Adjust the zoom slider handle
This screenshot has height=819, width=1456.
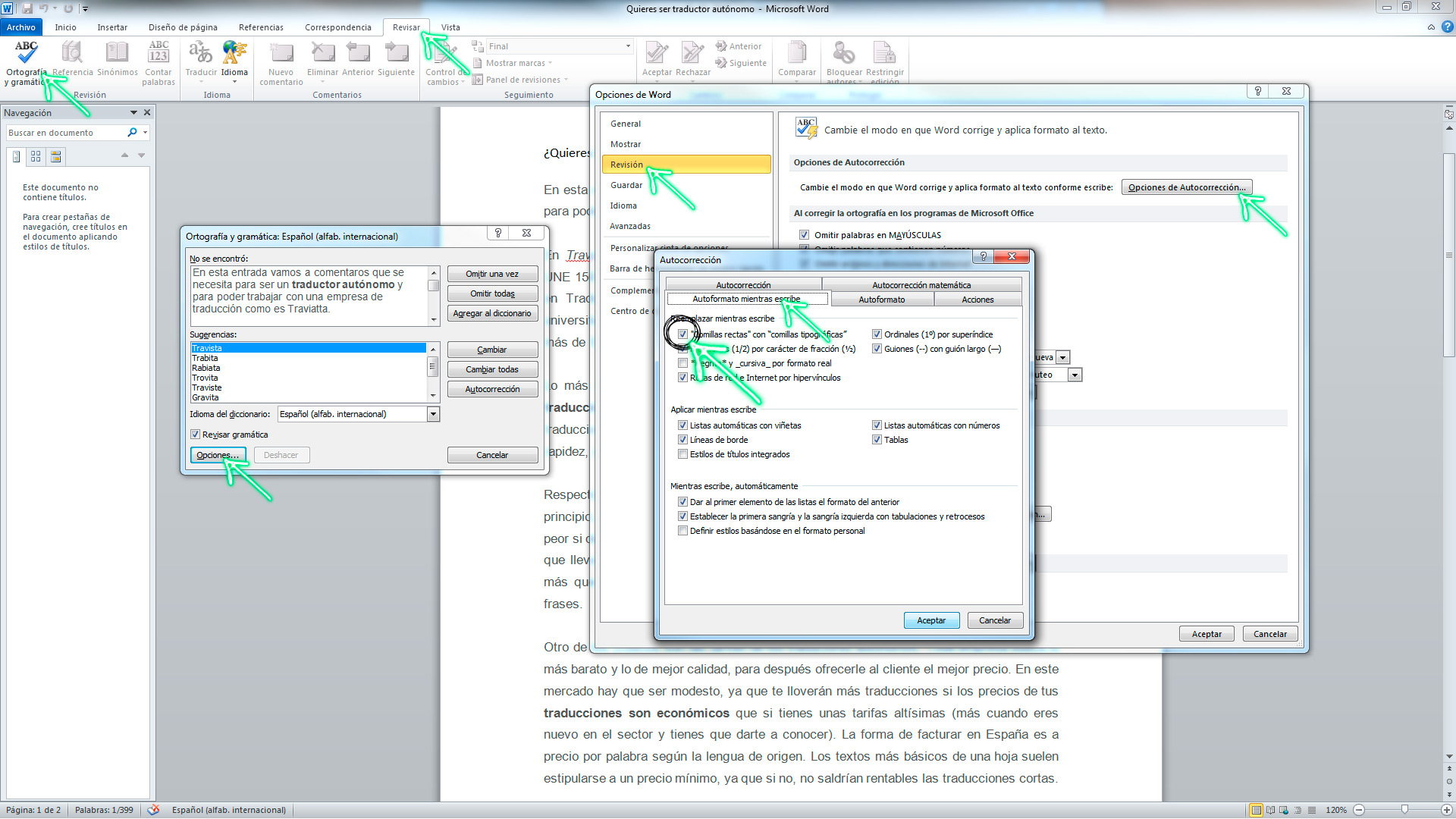click(x=1404, y=810)
